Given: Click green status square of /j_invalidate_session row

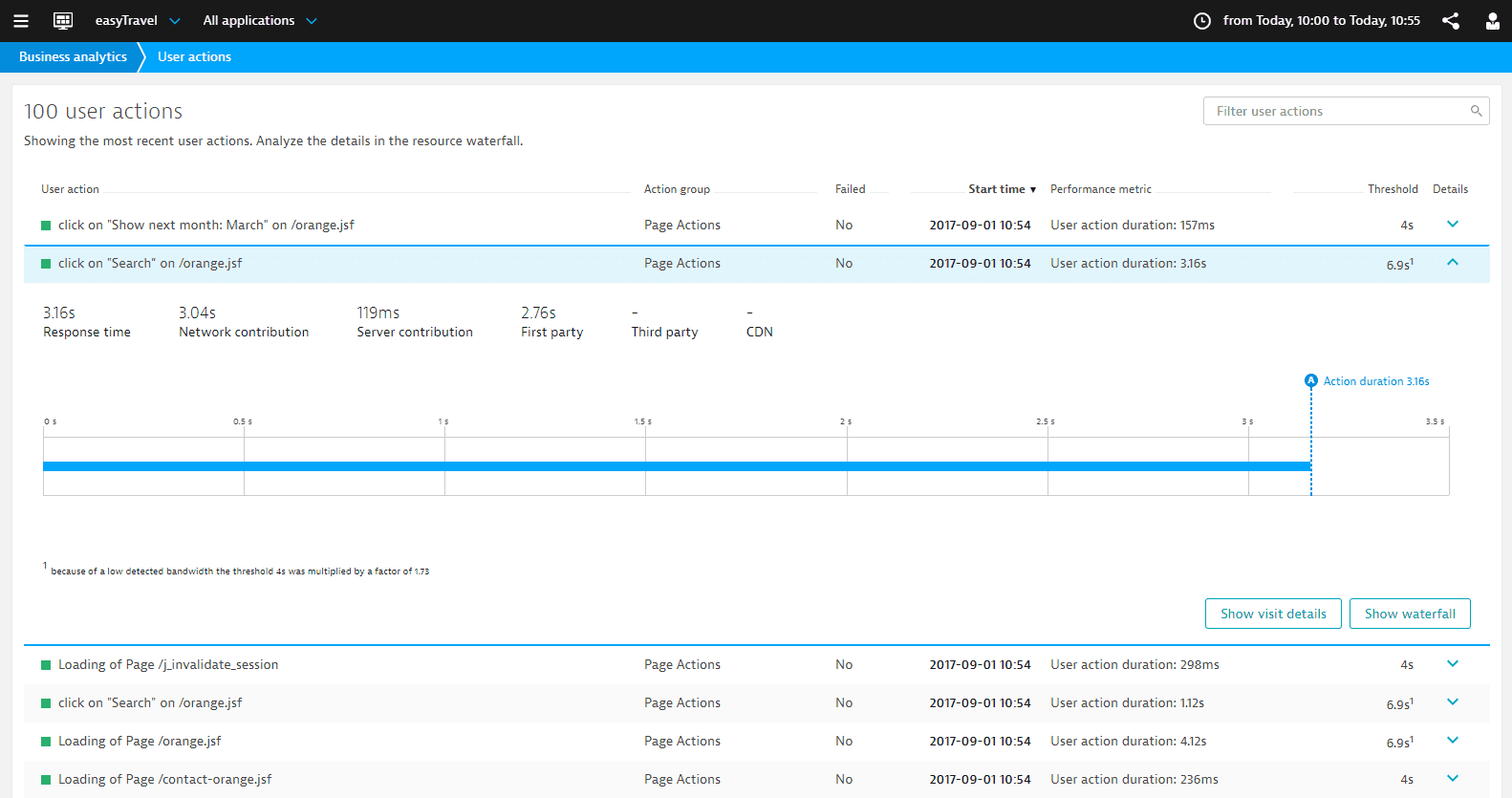Looking at the screenshot, I should click(46, 665).
